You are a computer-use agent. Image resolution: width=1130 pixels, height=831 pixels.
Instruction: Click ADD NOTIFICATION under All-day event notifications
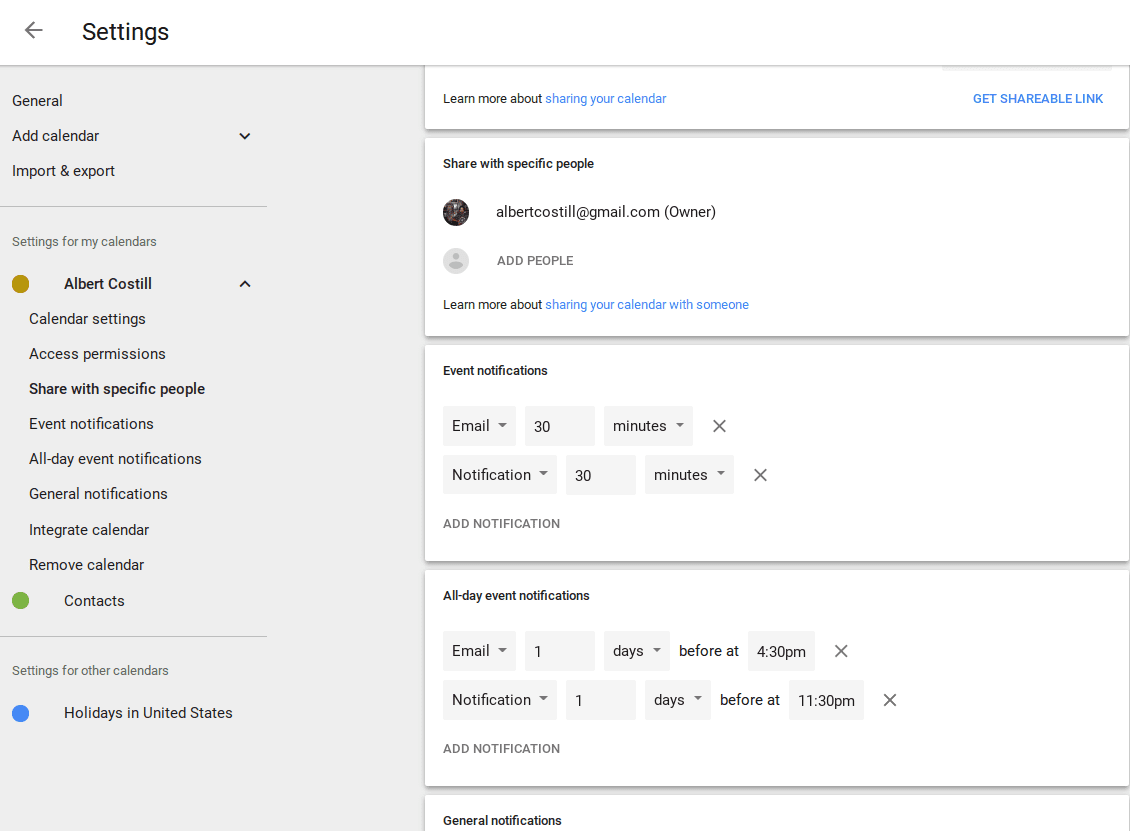pyautogui.click(x=501, y=749)
